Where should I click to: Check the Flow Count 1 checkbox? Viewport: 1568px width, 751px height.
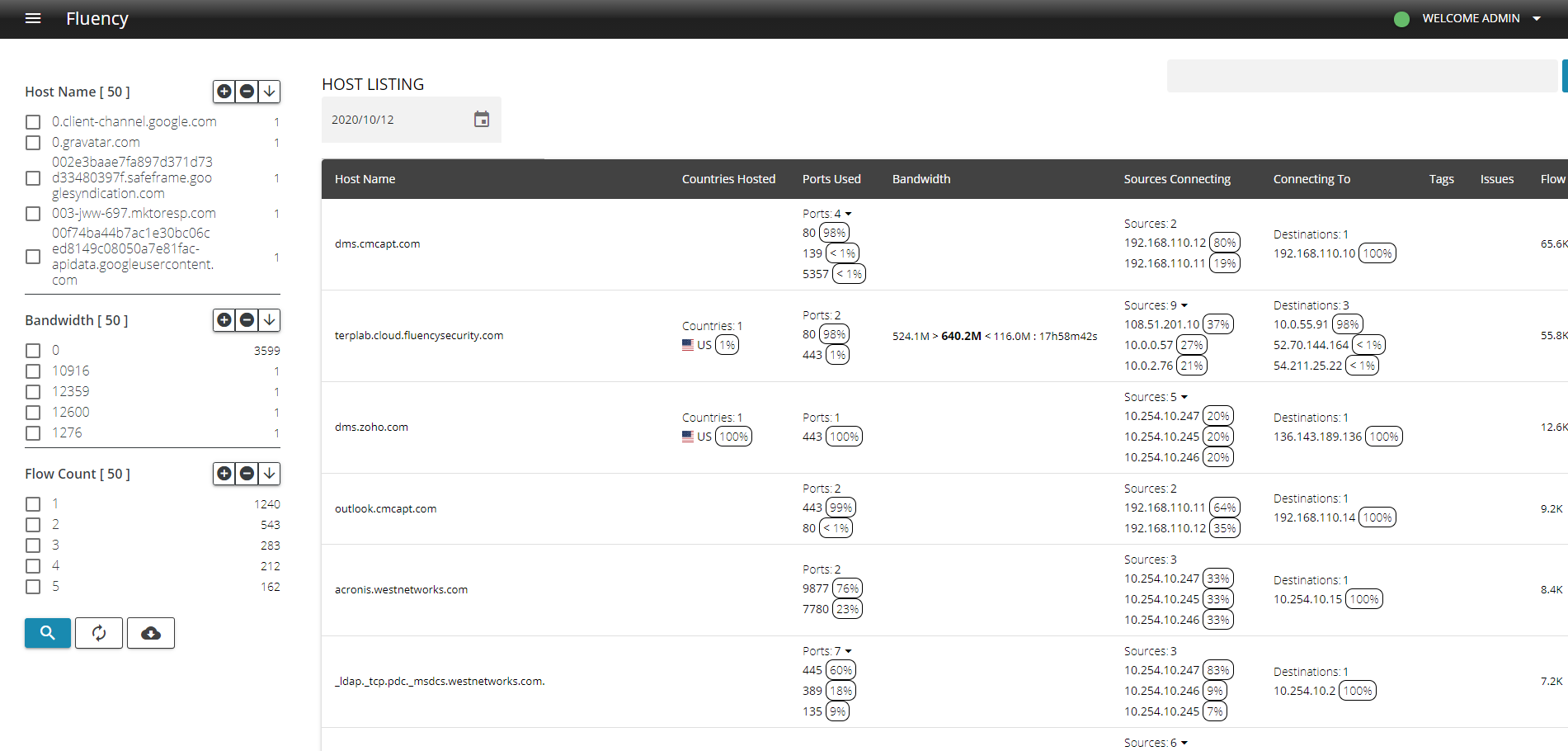point(33,504)
